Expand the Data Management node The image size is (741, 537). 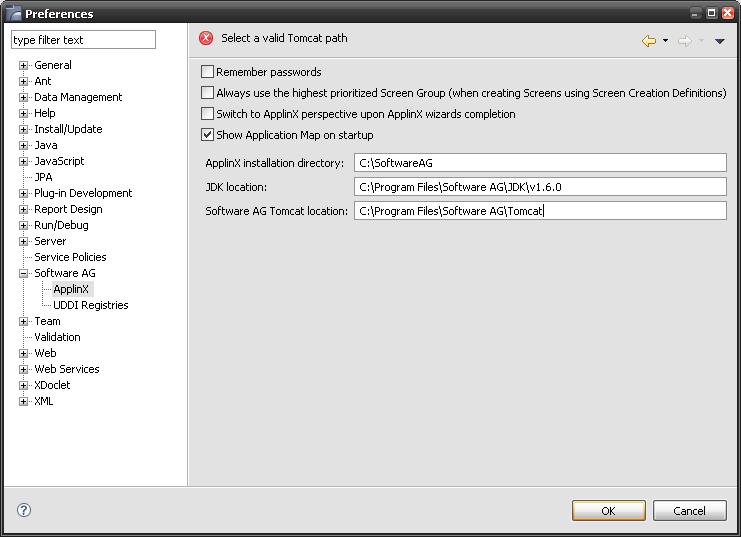[x=23, y=97]
